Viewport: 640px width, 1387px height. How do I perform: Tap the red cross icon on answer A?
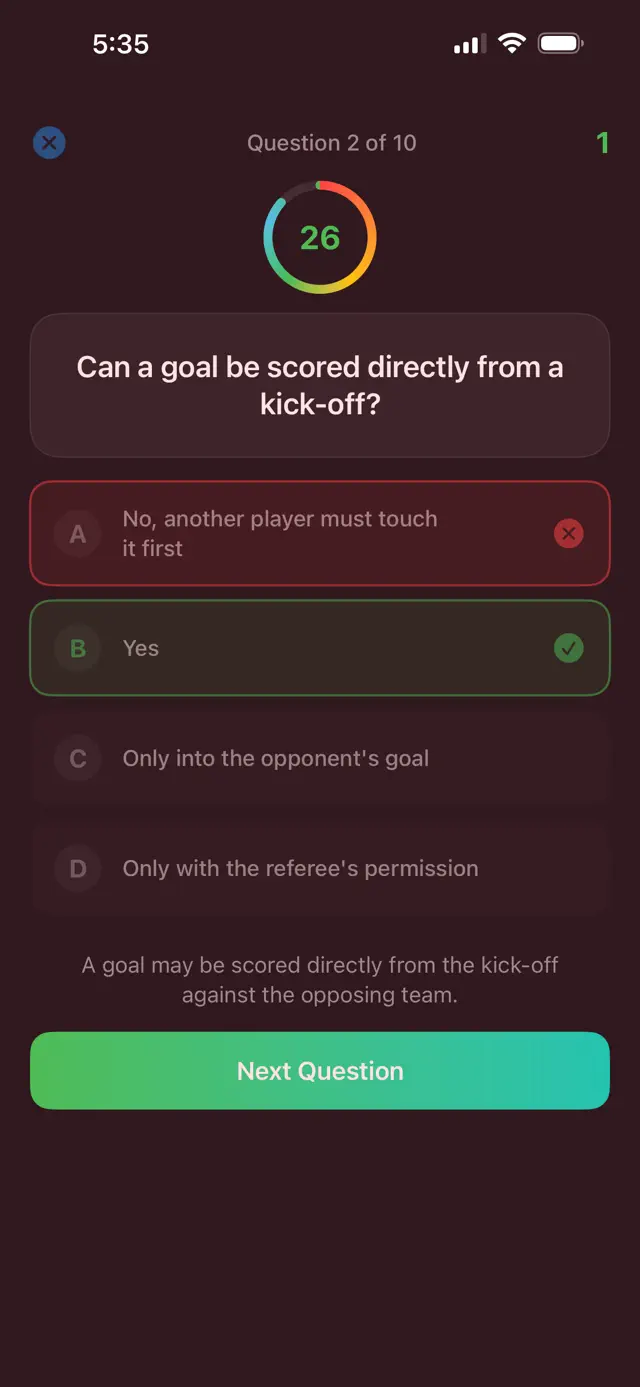pyautogui.click(x=569, y=533)
